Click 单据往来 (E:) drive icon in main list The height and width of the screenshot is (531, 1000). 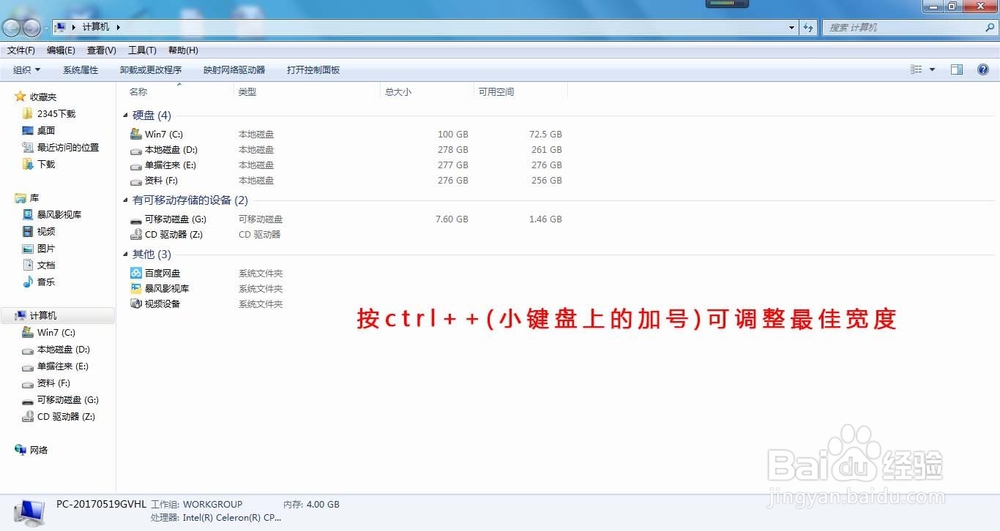coord(136,166)
